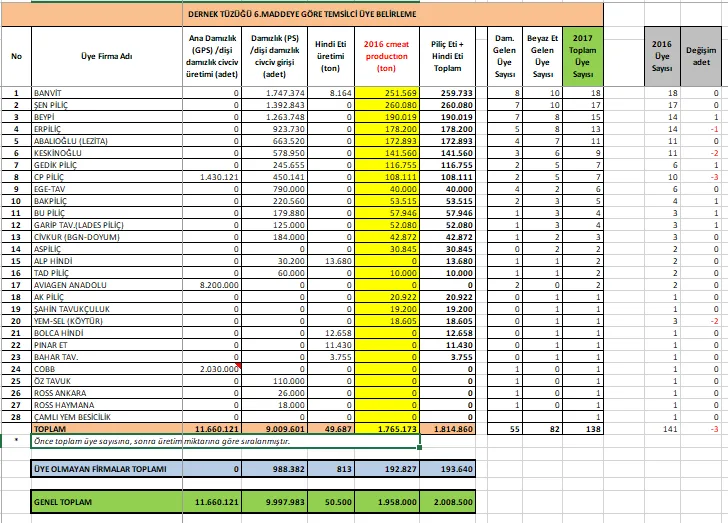
Task: Select the footnote about sorting order
Action: [226, 441]
